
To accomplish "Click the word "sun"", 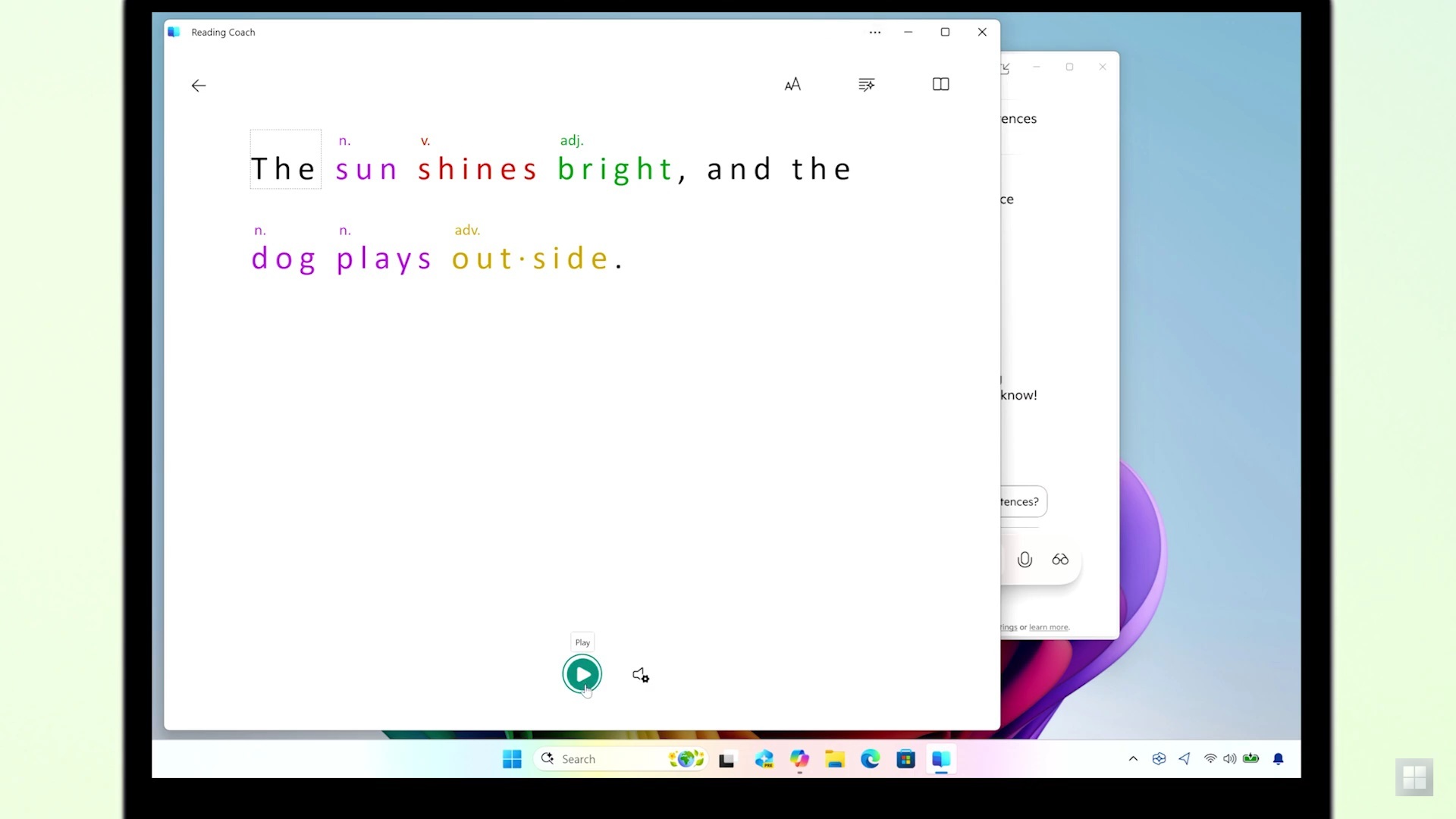I will pos(367,168).
